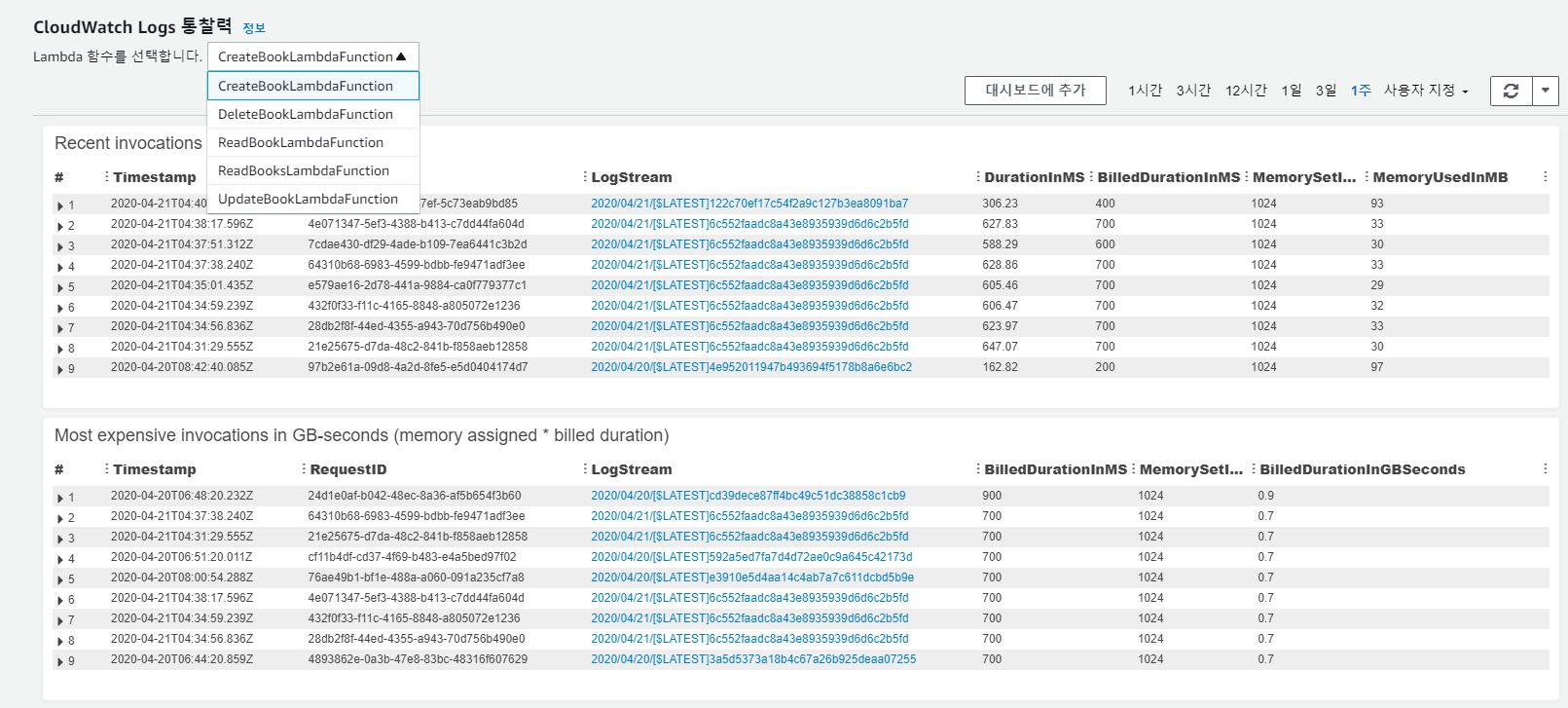
Task: Open the 정보 info link
Action: (254, 28)
